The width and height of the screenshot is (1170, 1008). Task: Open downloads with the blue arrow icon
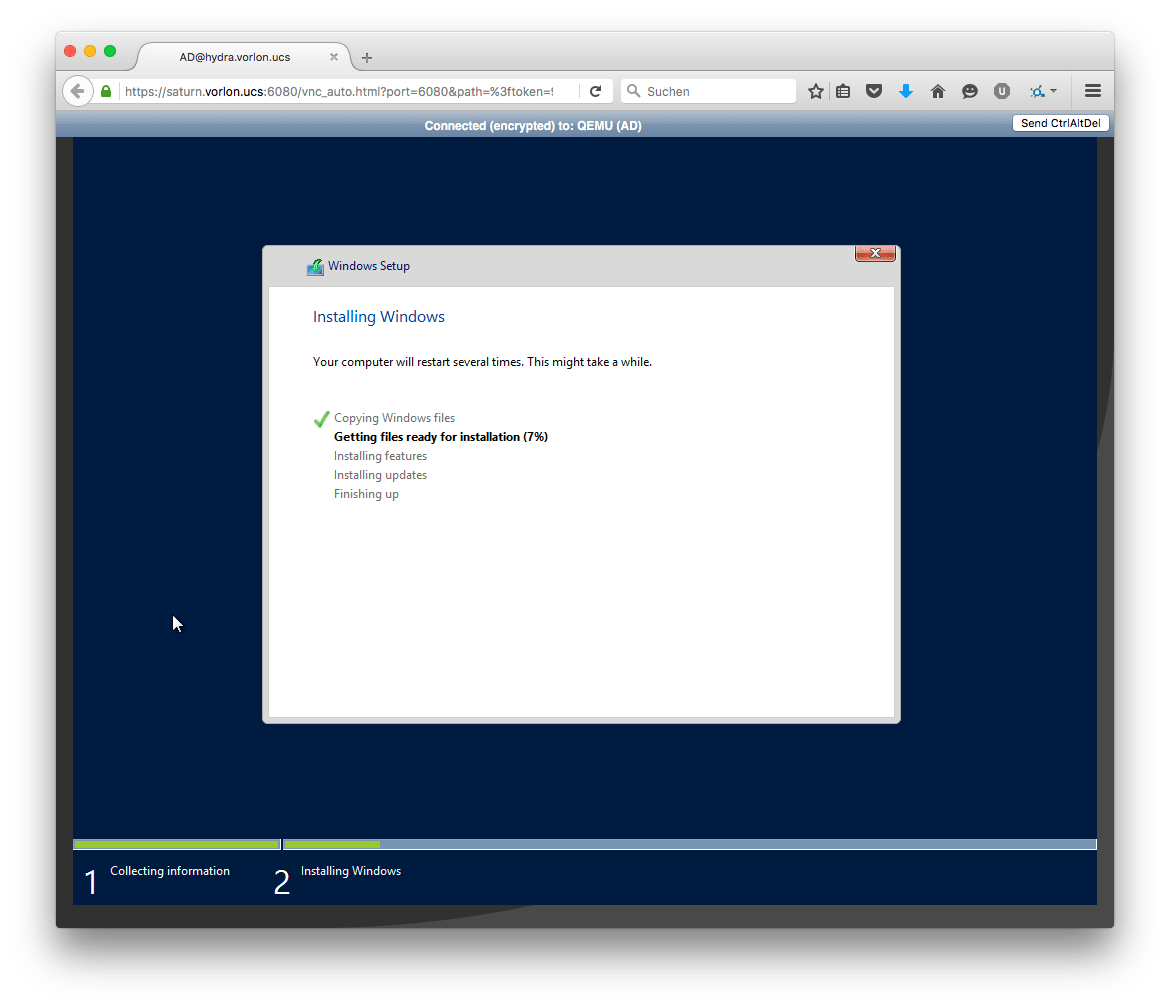tap(906, 91)
